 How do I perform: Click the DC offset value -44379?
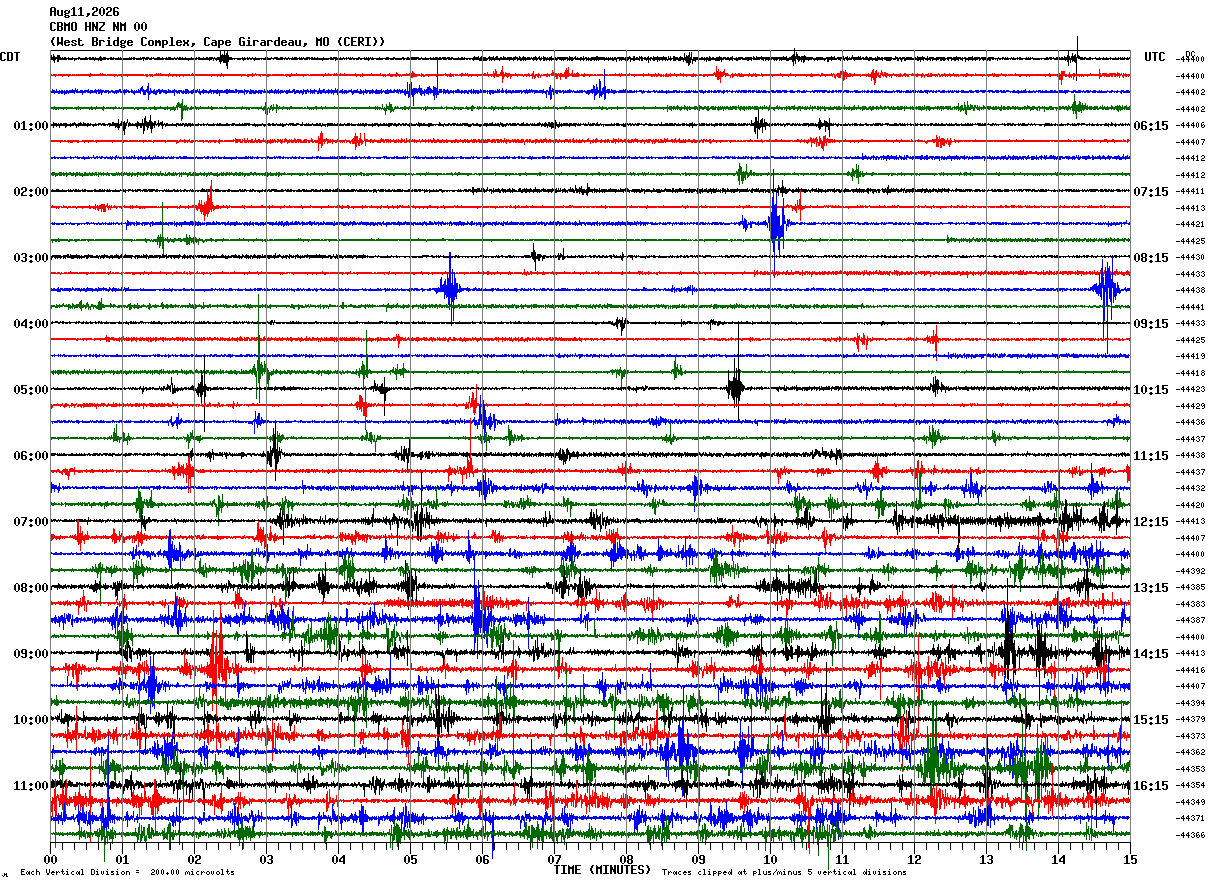pos(1191,720)
